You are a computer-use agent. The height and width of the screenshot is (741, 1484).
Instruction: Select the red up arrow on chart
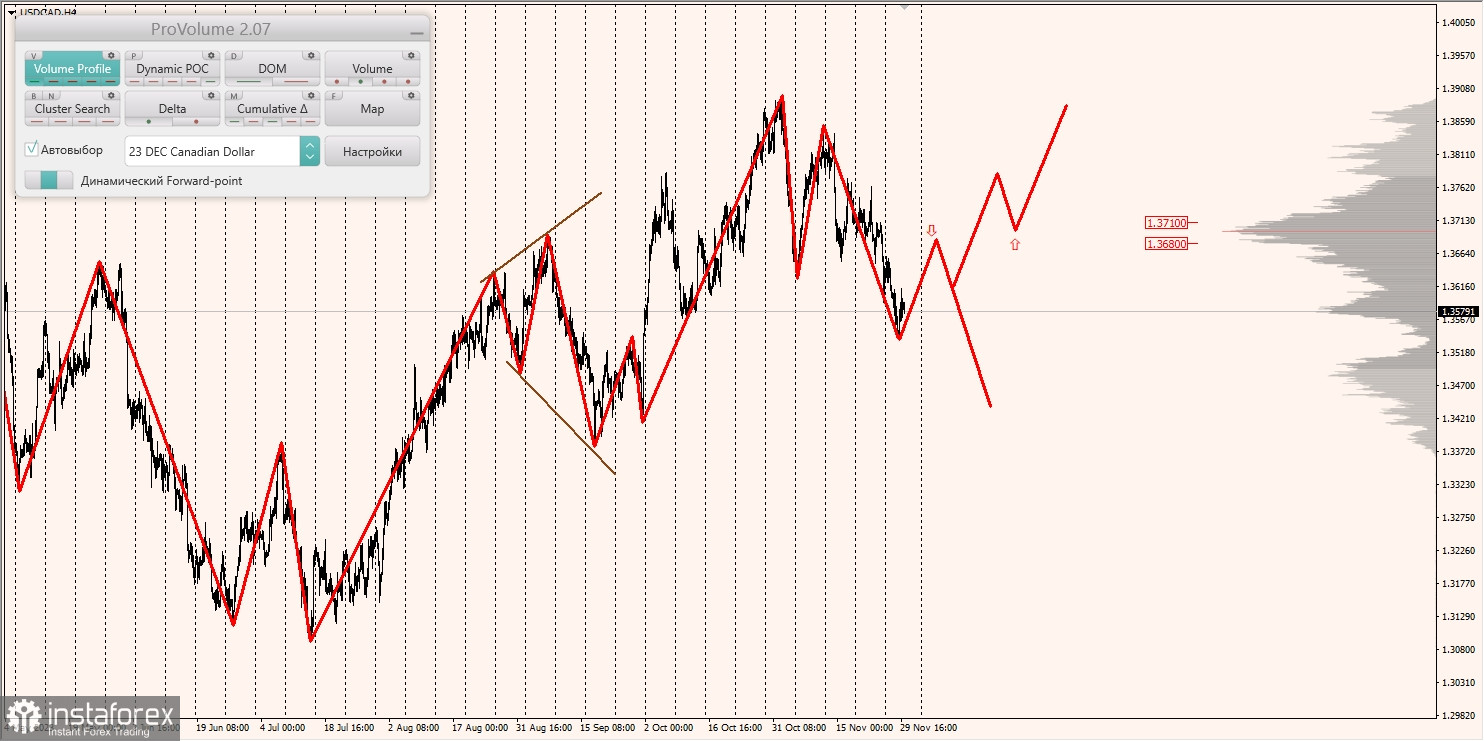pyautogui.click(x=1015, y=243)
